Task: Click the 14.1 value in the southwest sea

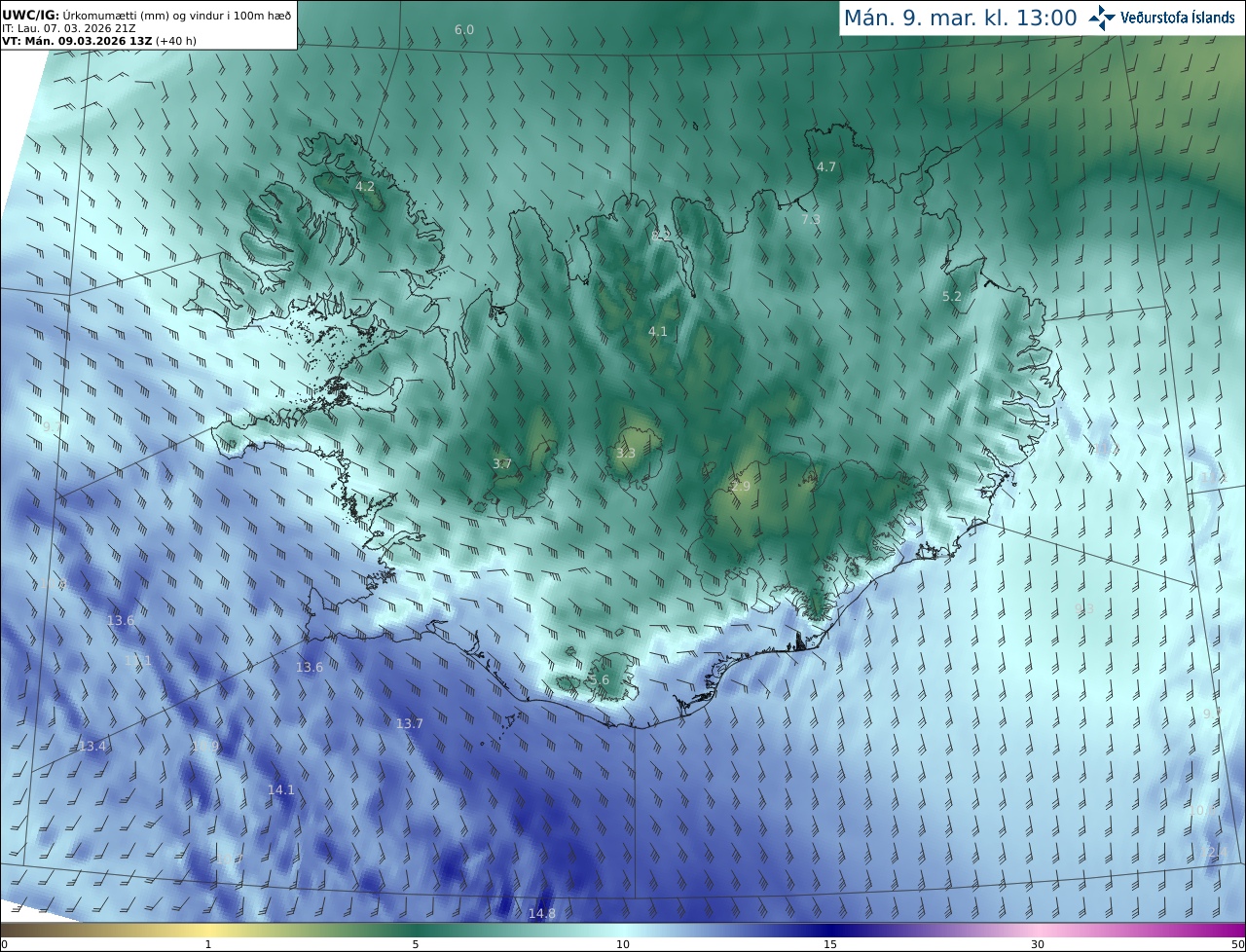Action: pyautogui.click(x=281, y=790)
